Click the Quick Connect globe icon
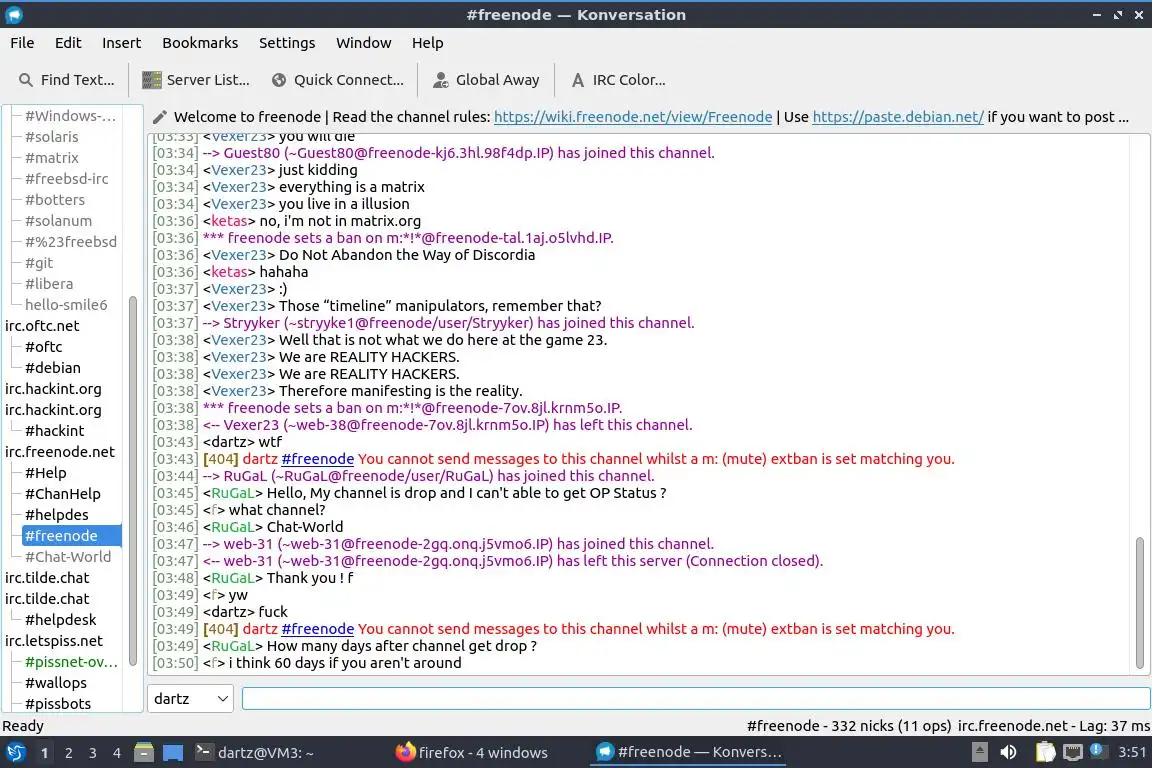 click(x=279, y=80)
